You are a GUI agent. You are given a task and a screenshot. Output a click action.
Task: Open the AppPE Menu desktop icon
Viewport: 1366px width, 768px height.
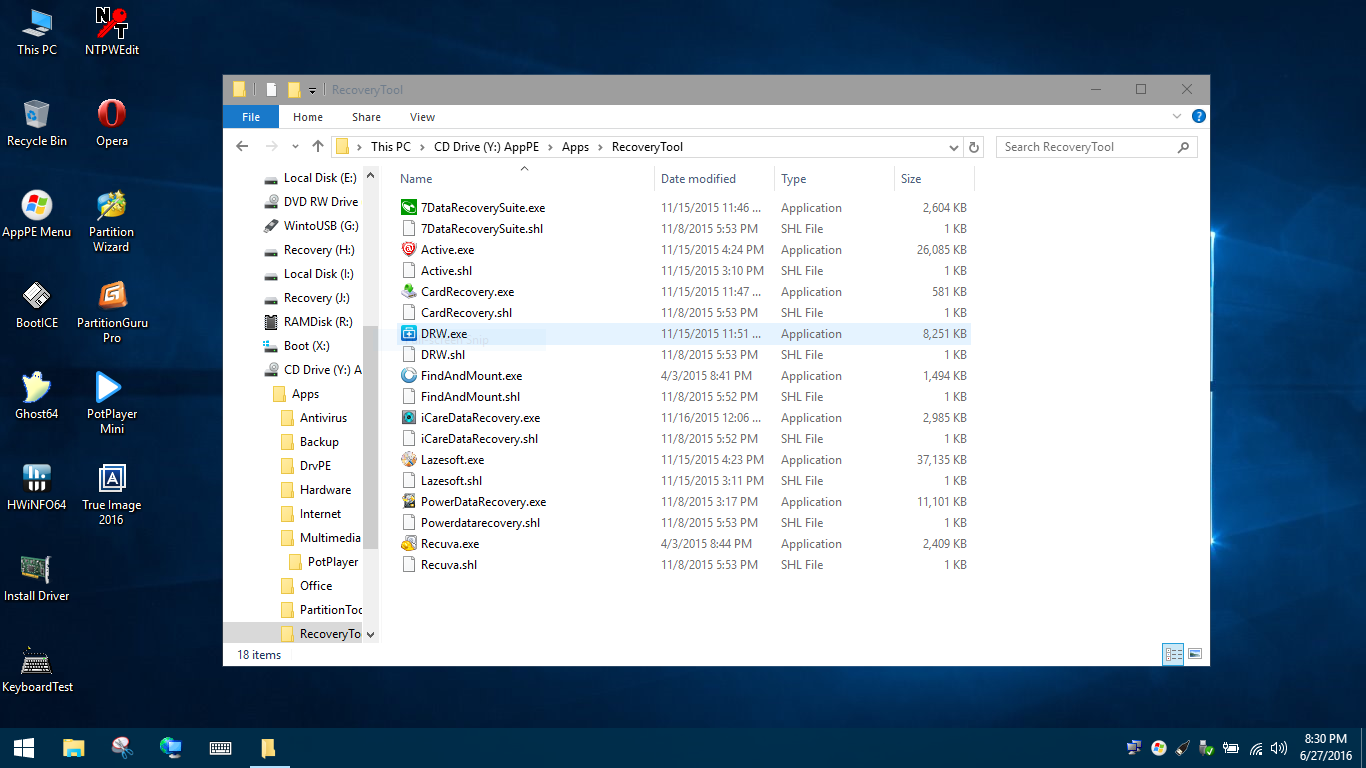point(37,214)
